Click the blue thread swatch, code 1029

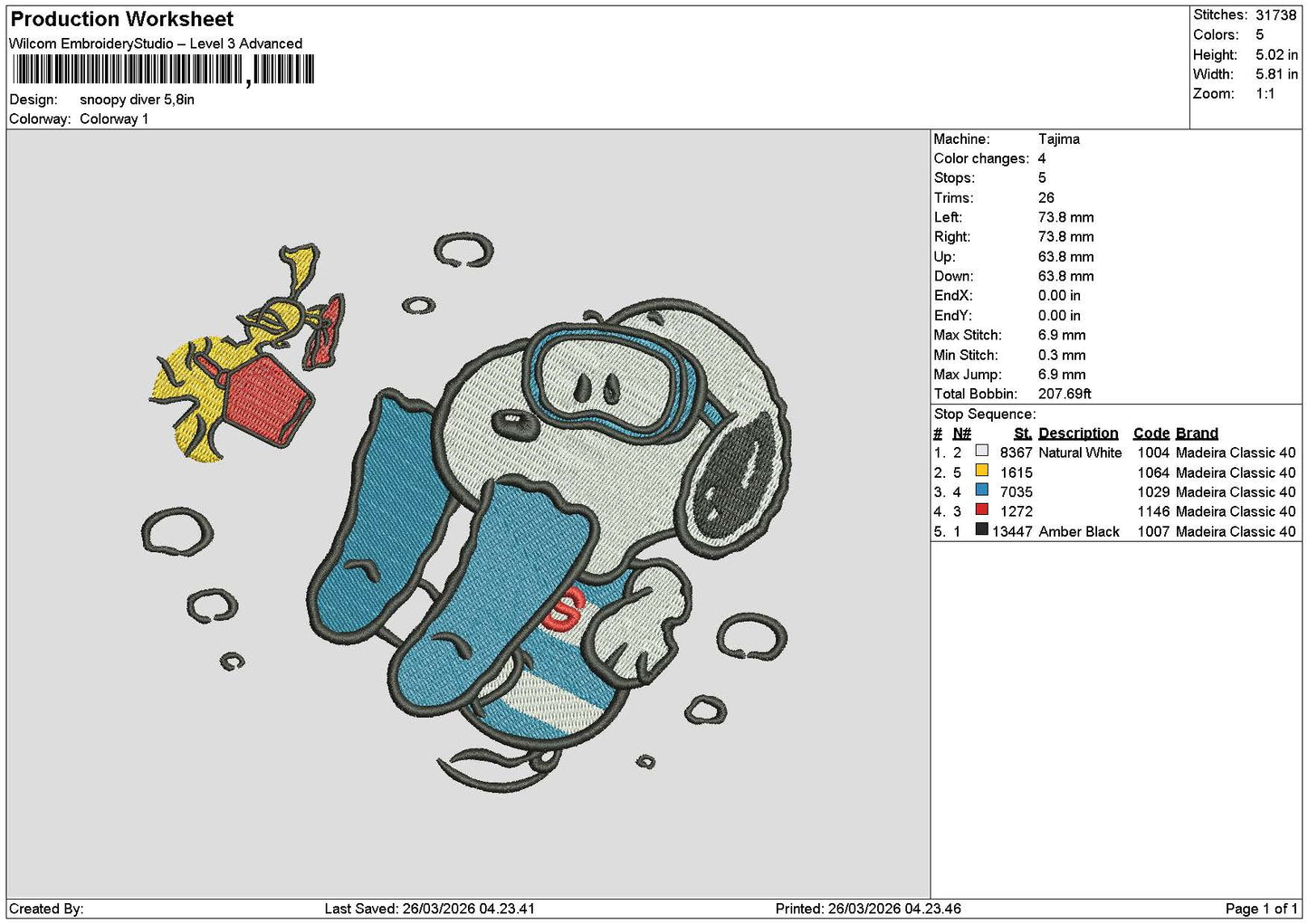(981, 491)
